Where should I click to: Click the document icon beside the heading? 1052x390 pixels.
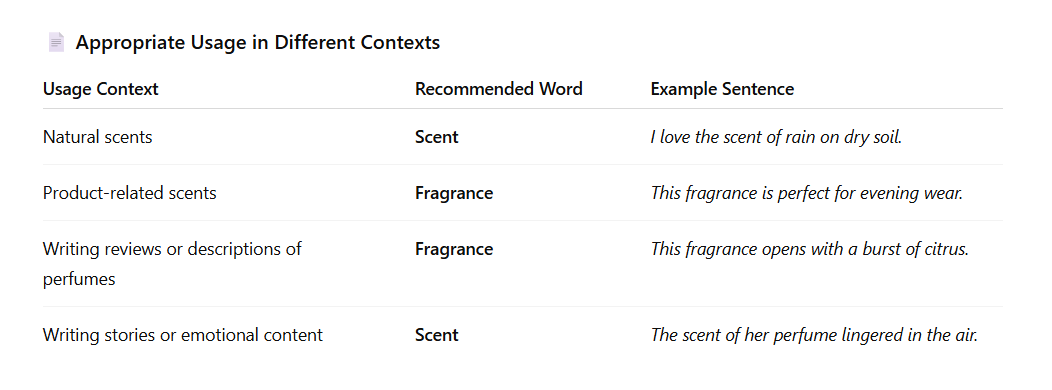(x=56, y=42)
